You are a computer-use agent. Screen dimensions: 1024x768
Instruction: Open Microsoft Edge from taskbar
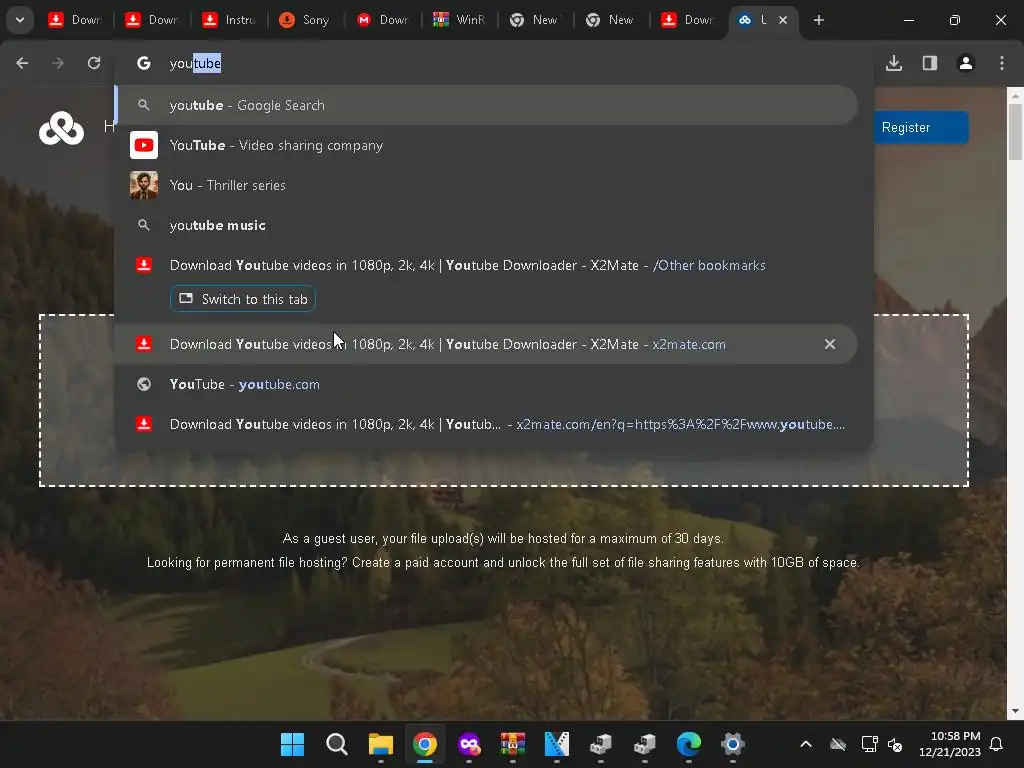[688, 744]
